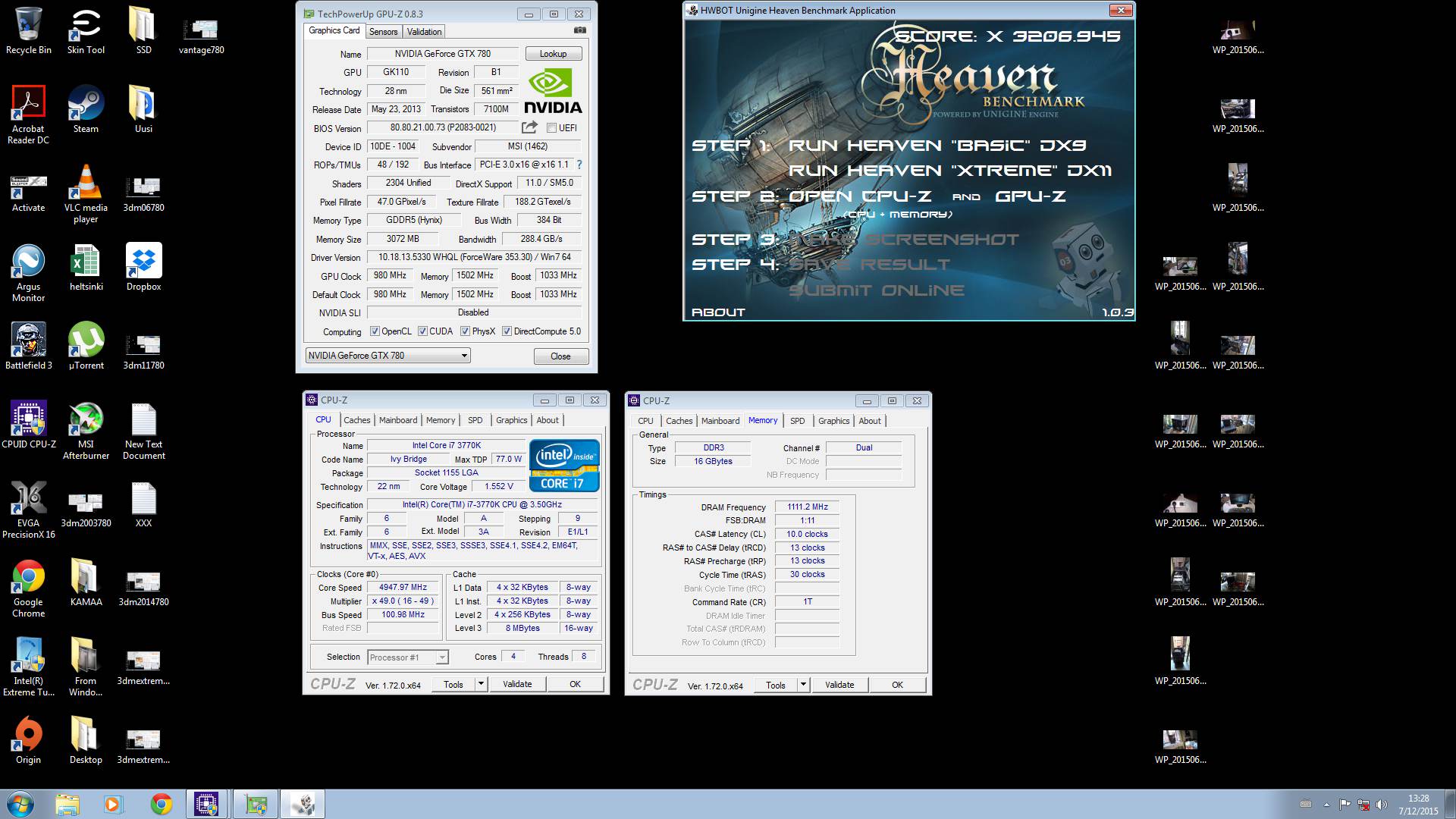Open the Windows Start menu
The height and width of the screenshot is (819, 1456).
click(x=20, y=804)
